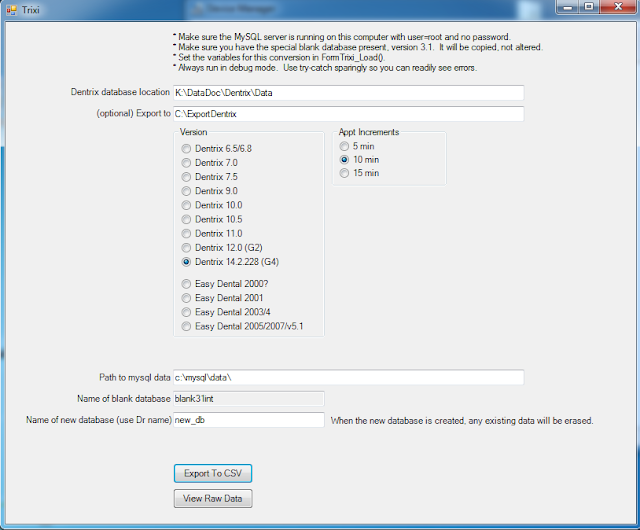Open View Raw Data
This screenshot has width=640, height=530.
click(213, 499)
